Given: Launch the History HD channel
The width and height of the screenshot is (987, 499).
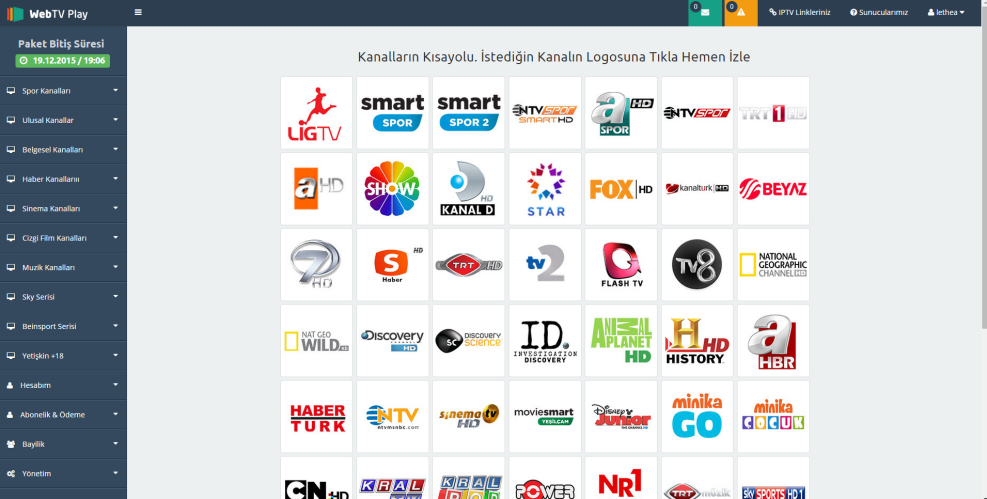Looking at the screenshot, I should click(697, 341).
